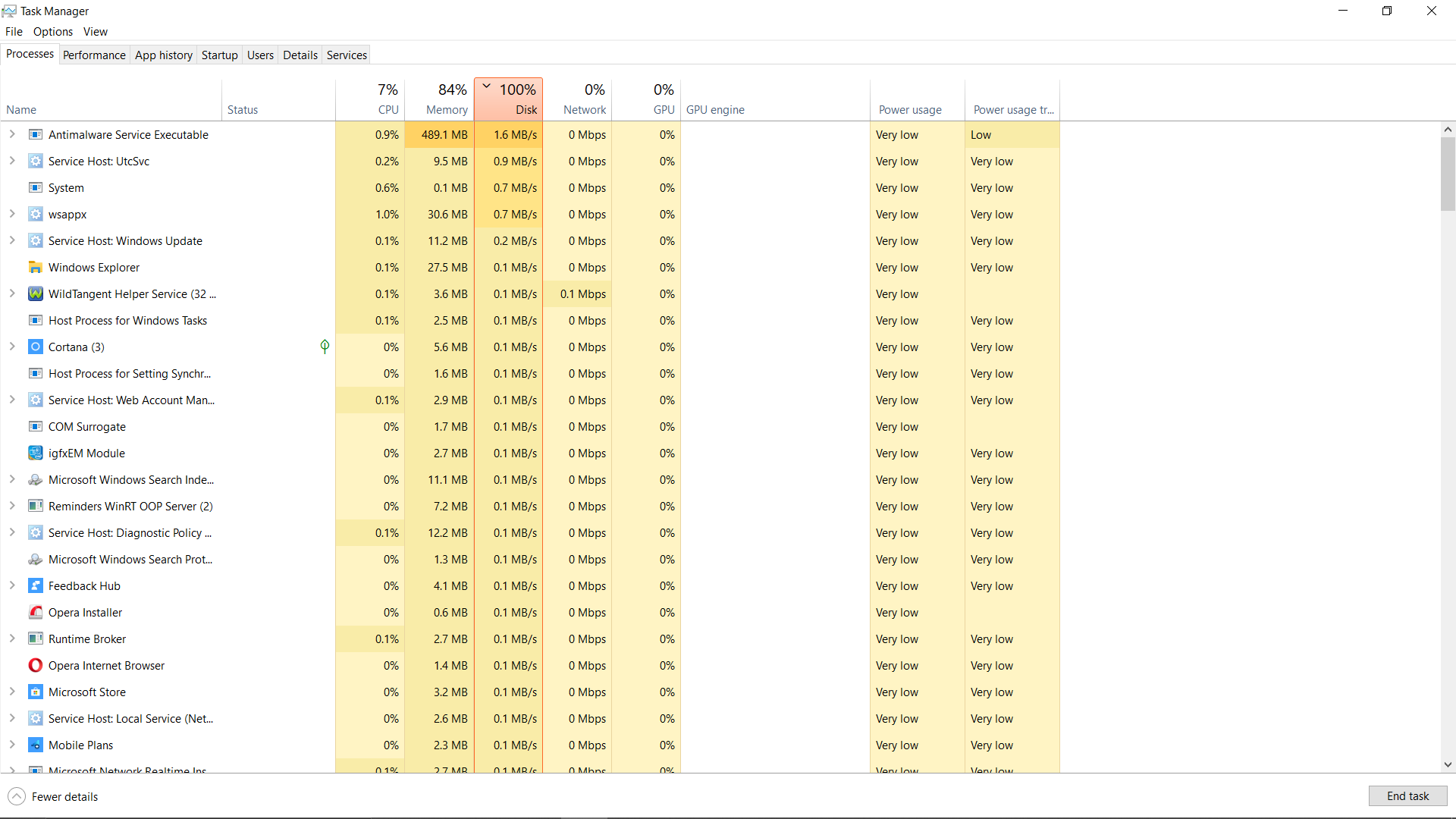Click the Windows Explorer folder icon
This screenshot has height=819, width=1456.
(x=36, y=268)
